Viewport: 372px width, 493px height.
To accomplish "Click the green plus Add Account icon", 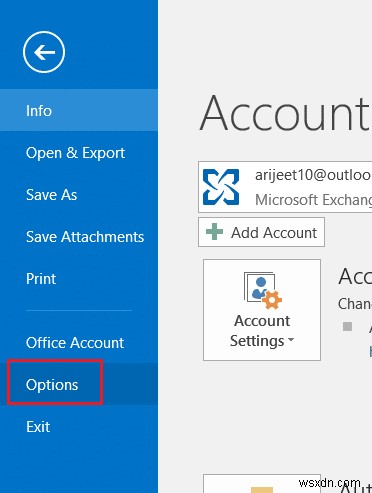I will [214, 232].
